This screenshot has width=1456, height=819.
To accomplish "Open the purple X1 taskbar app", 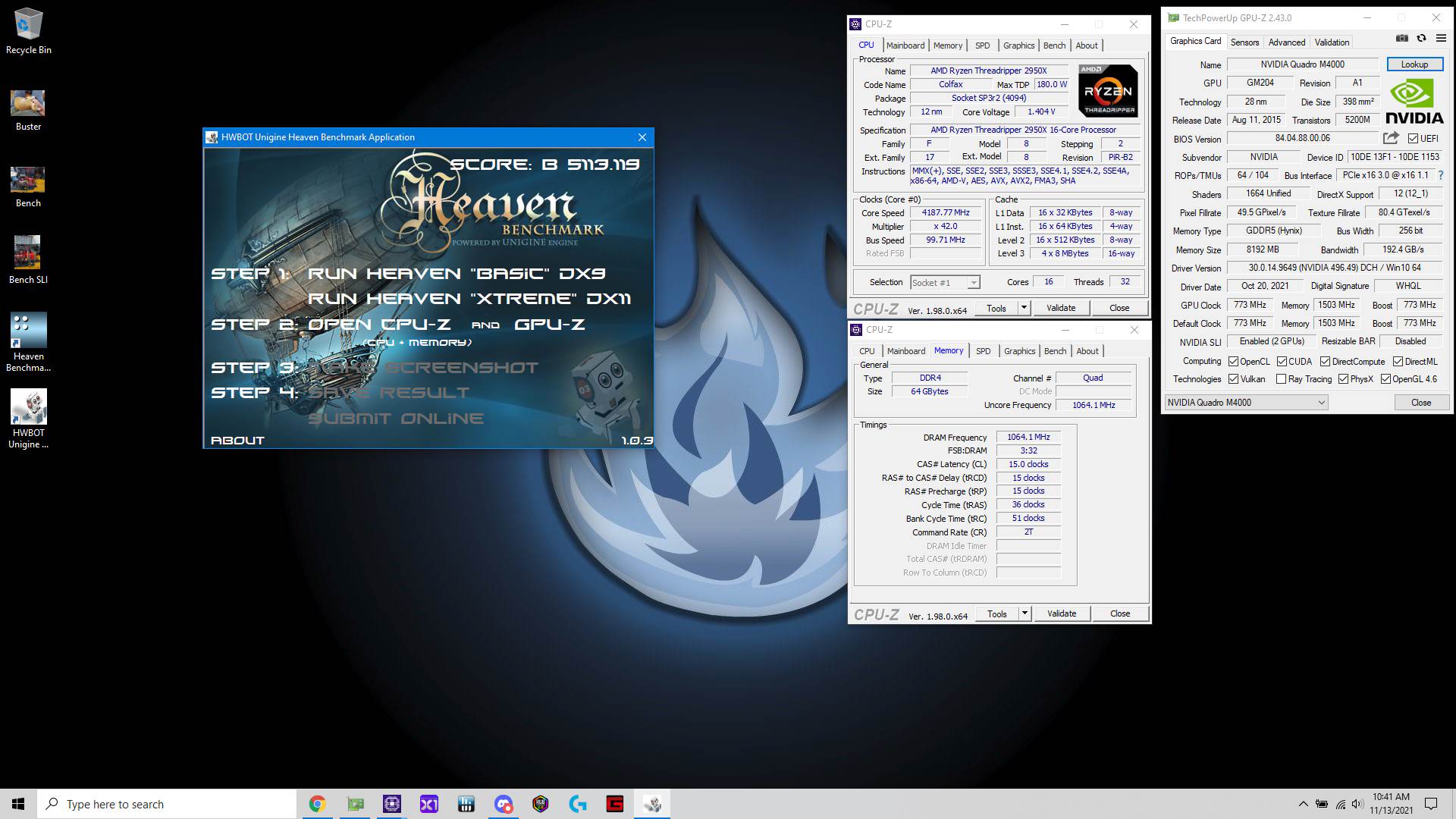I will [x=429, y=804].
